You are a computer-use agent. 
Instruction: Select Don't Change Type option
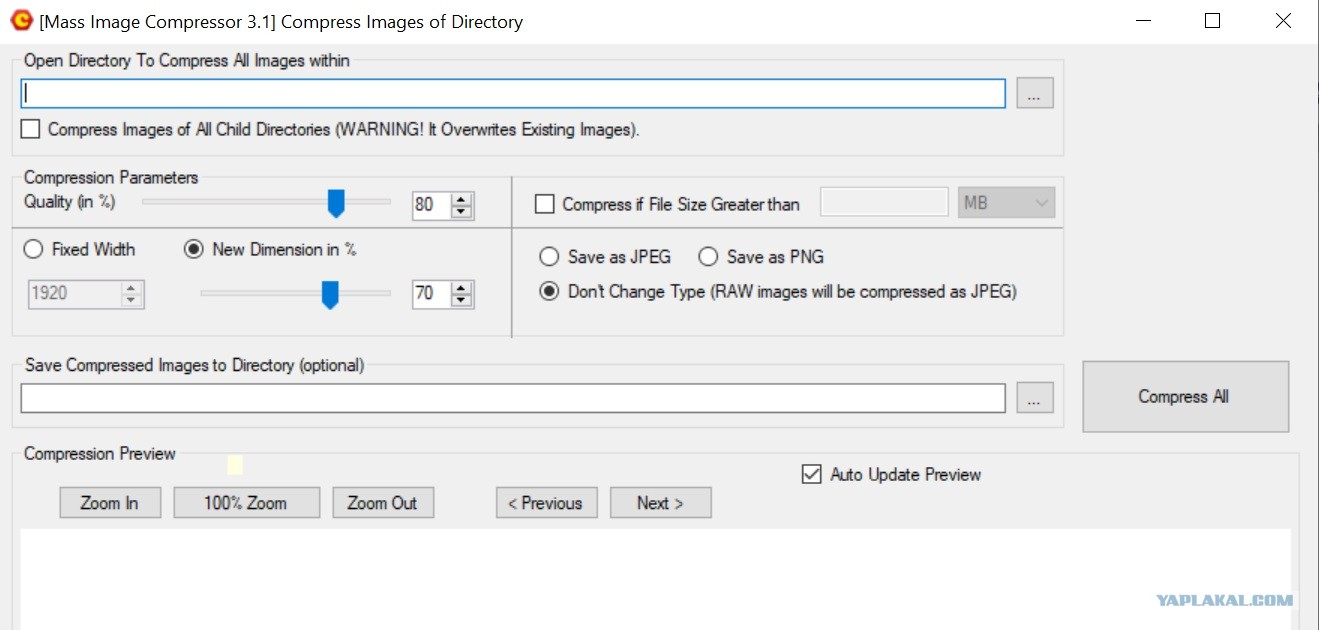[549, 292]
